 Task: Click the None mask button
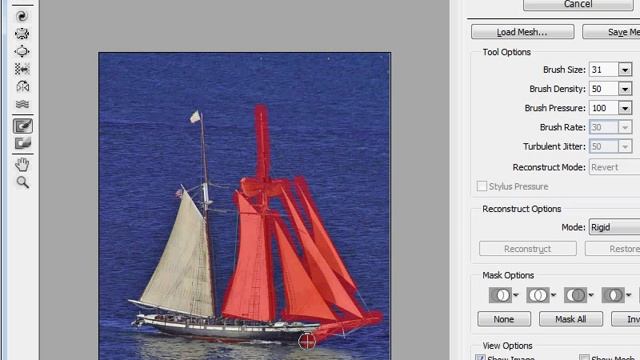[504, 319]
